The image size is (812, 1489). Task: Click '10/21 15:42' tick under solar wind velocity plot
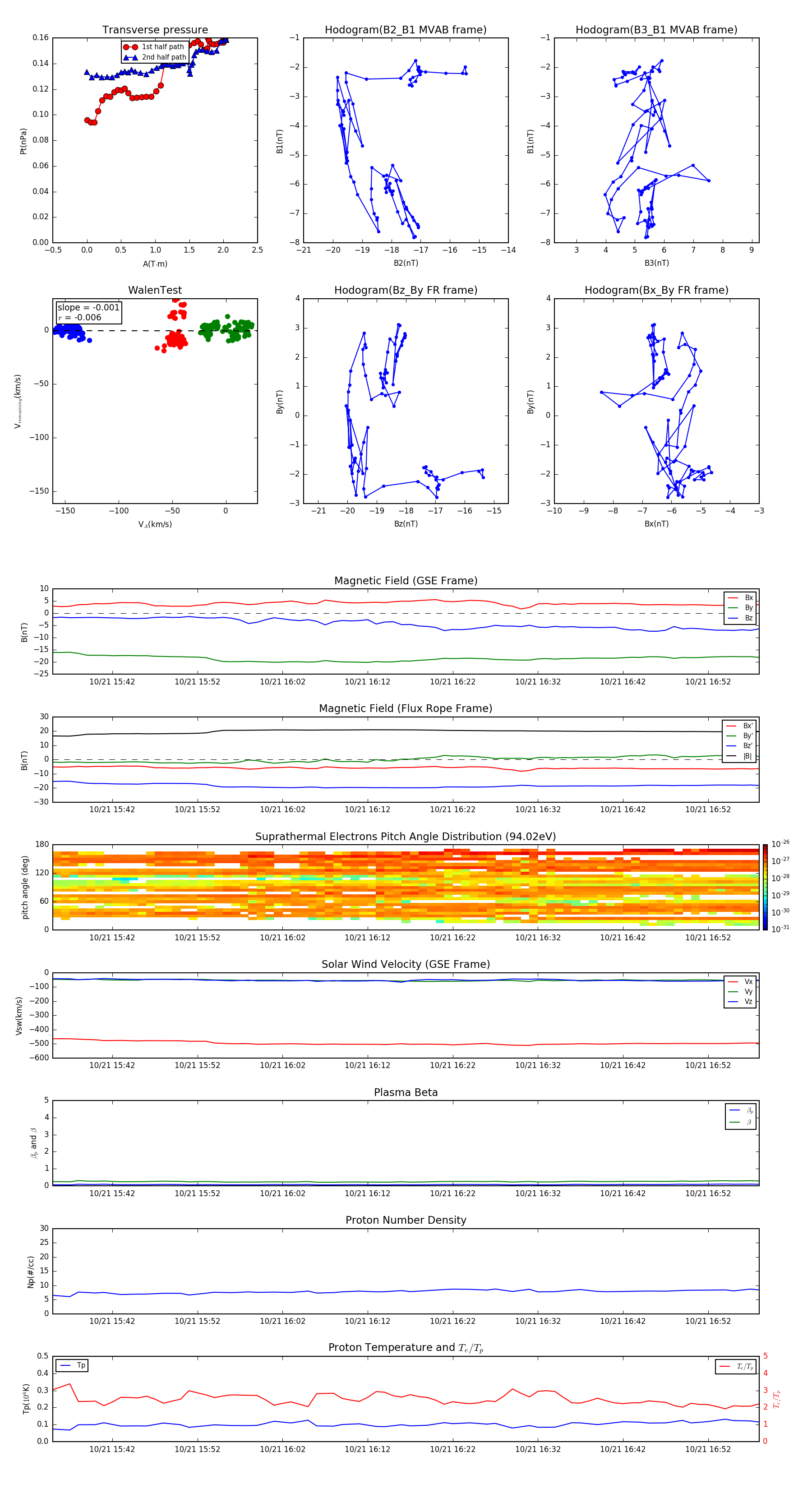tap(112, 1066)
